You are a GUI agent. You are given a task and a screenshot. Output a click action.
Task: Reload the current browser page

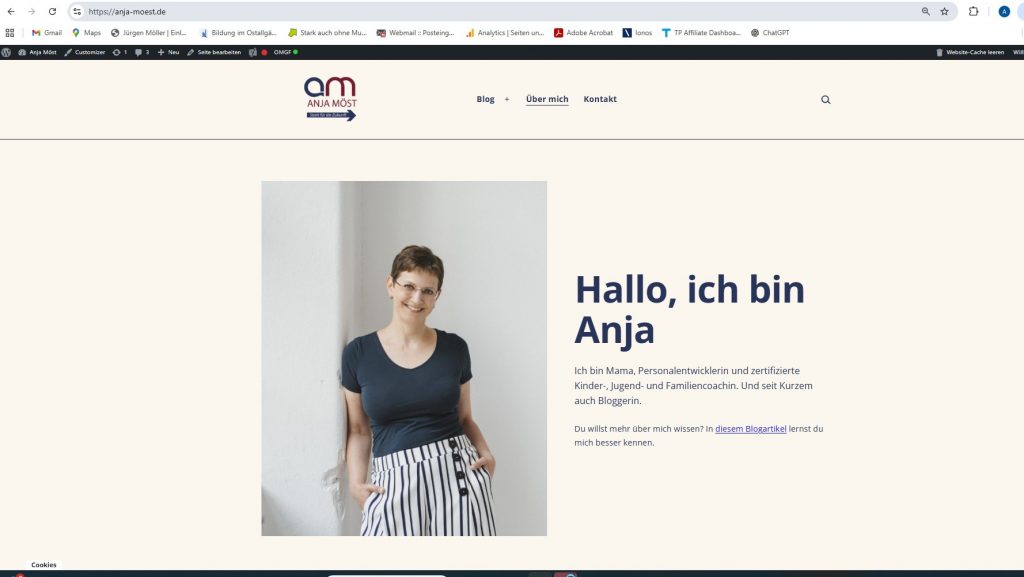(52, 12)
